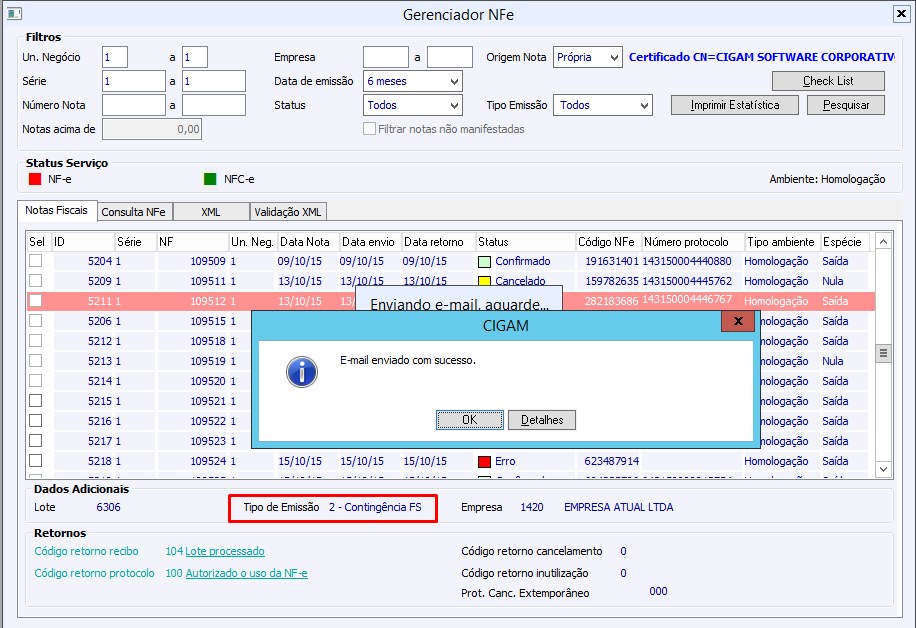Click the first Série input field
Screen dimensions: 916x628
(x=134, y=81)
